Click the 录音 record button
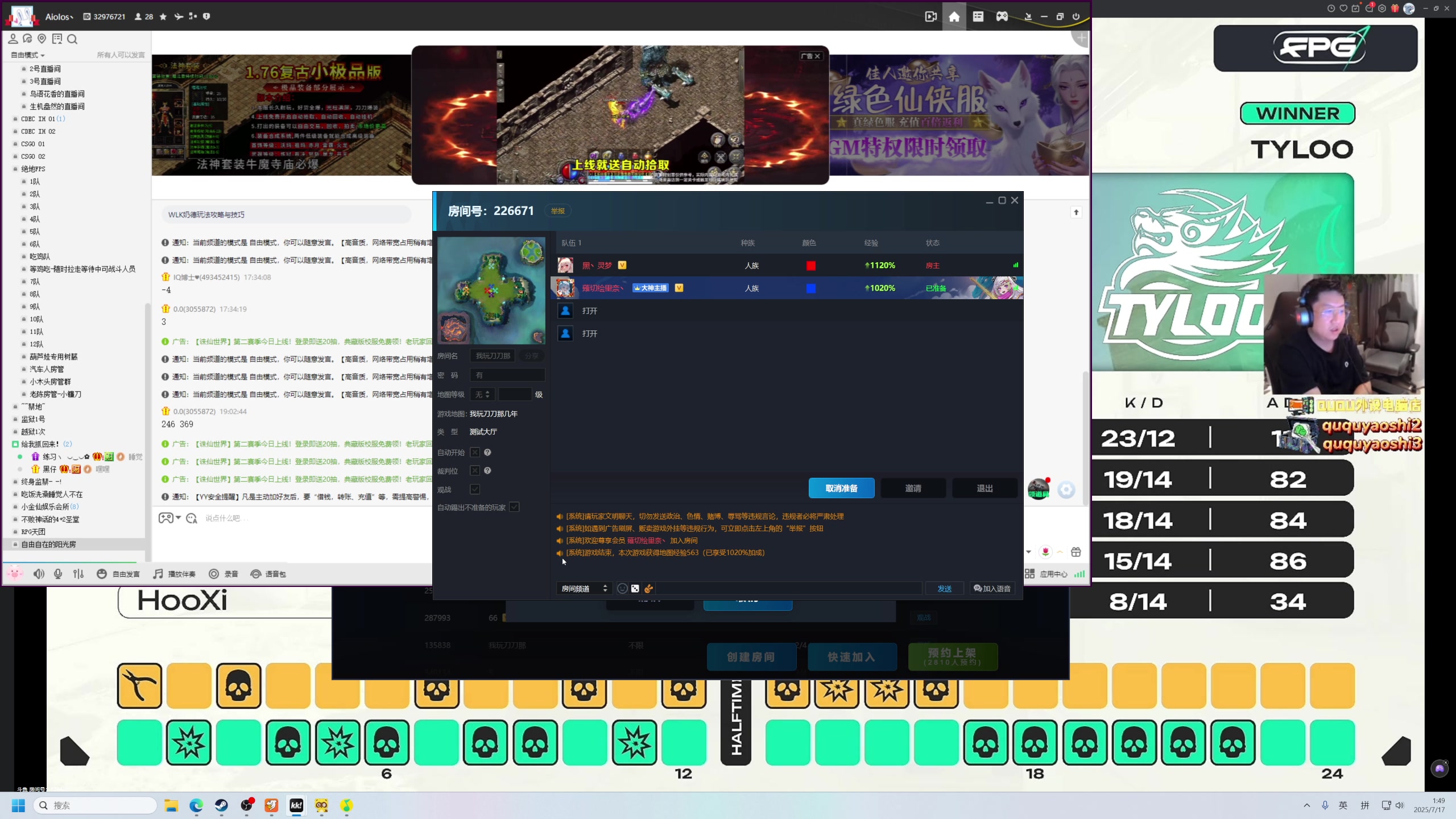Screen dimensions: 1456x819 tap(224, 574)
